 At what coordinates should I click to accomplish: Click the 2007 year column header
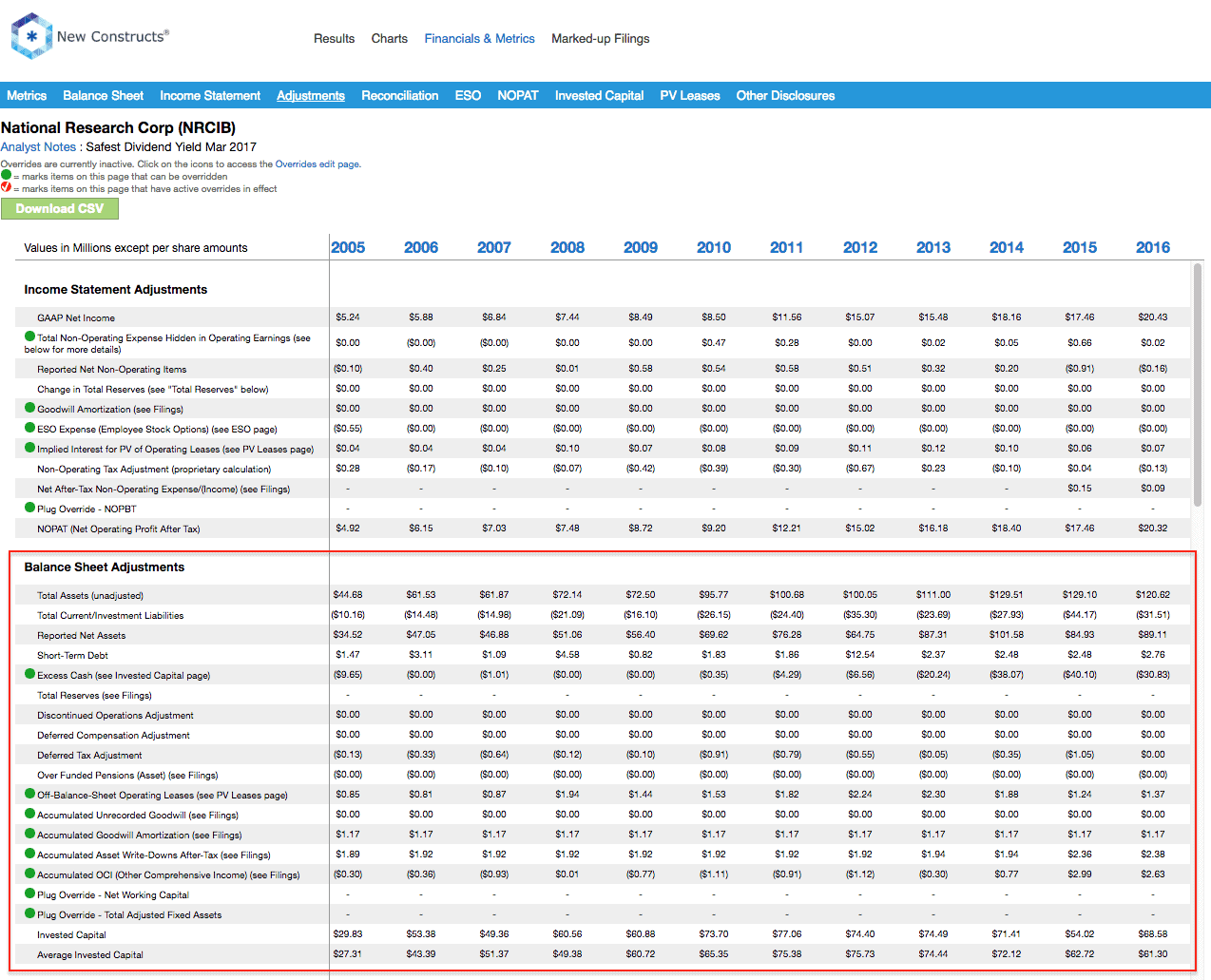494,248
